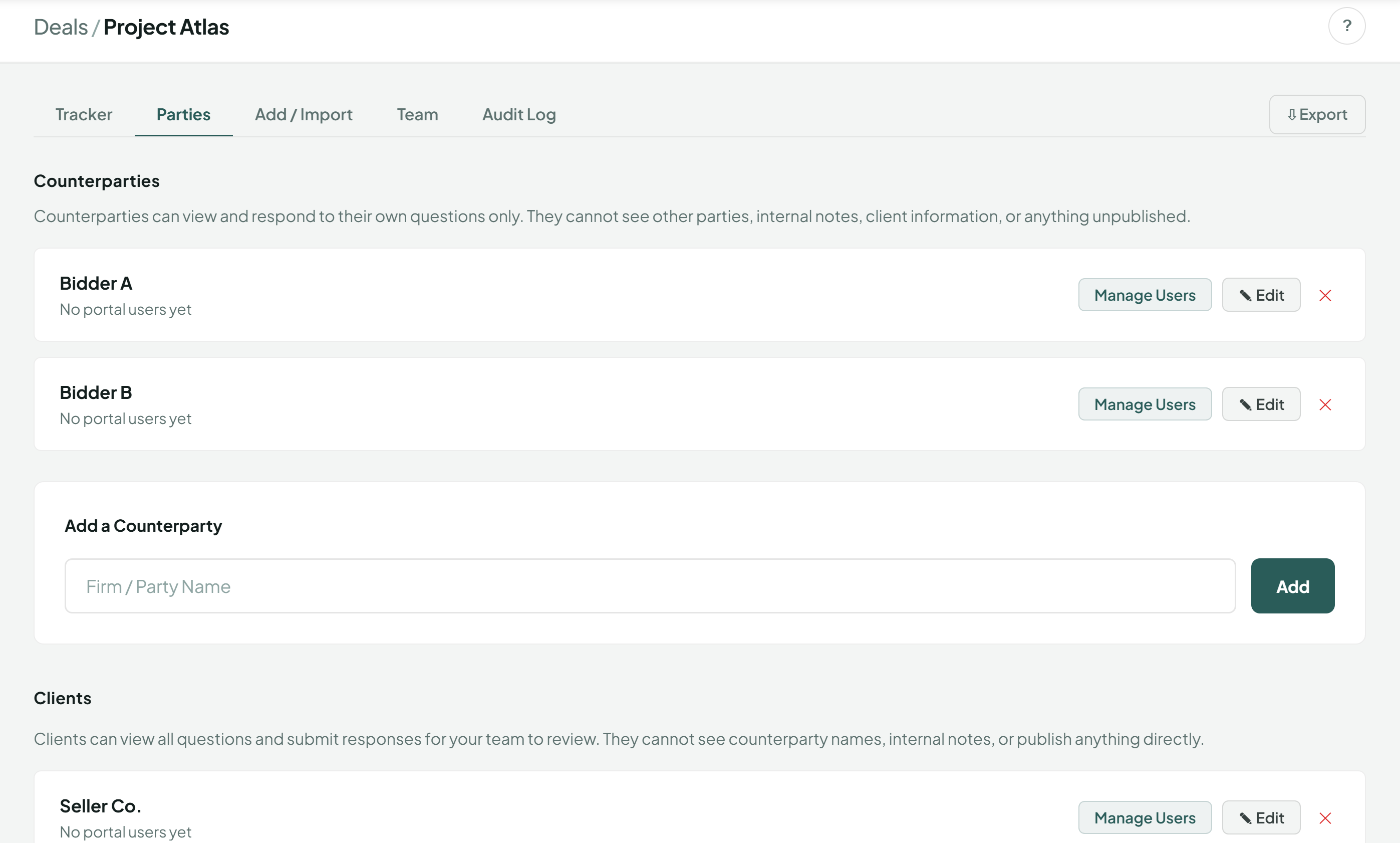Open the help question mark icon
The image size is (1400, 843).
pos(1346,26)
